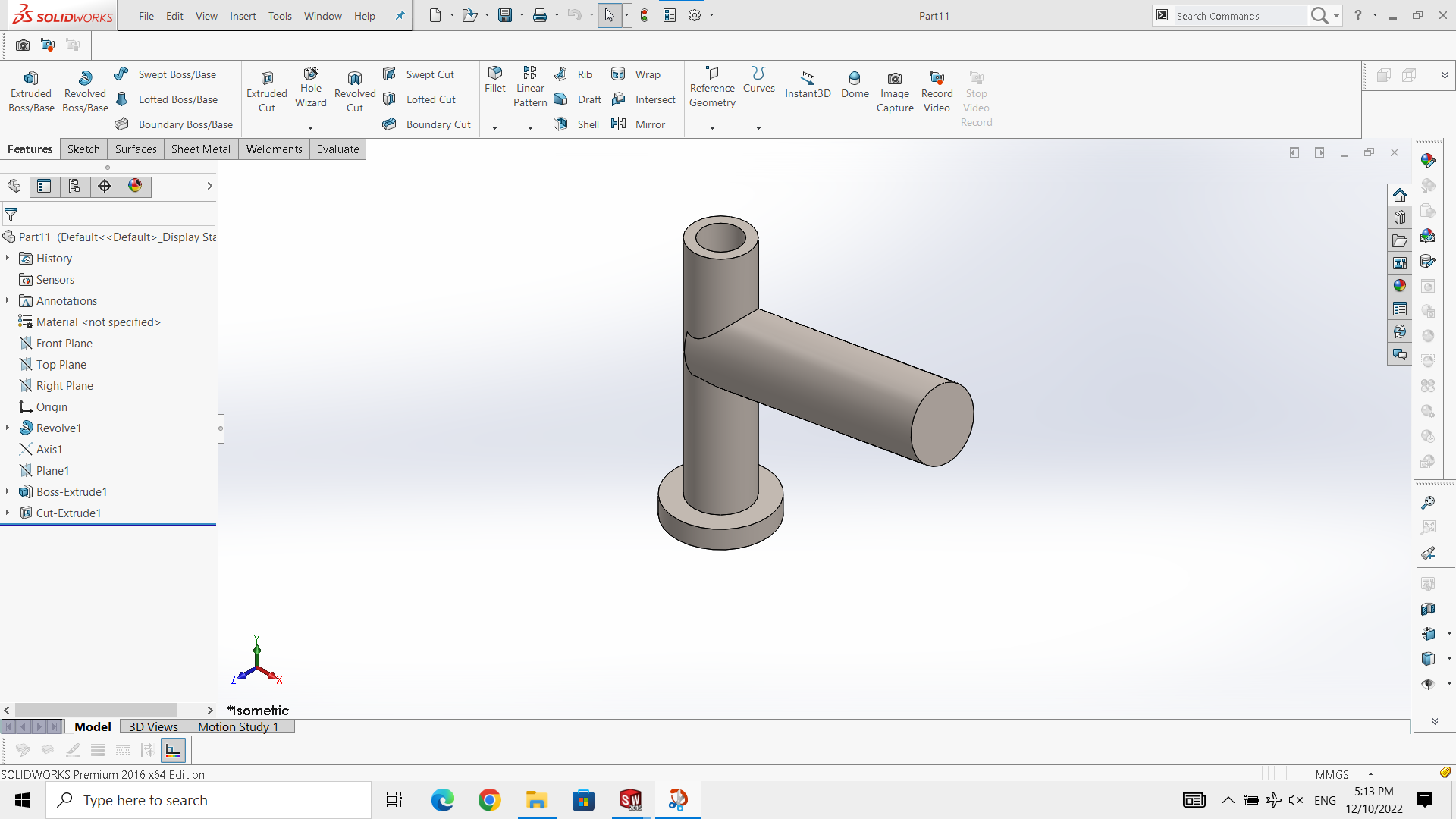Expand the Annotations folder

coord(8,301)
